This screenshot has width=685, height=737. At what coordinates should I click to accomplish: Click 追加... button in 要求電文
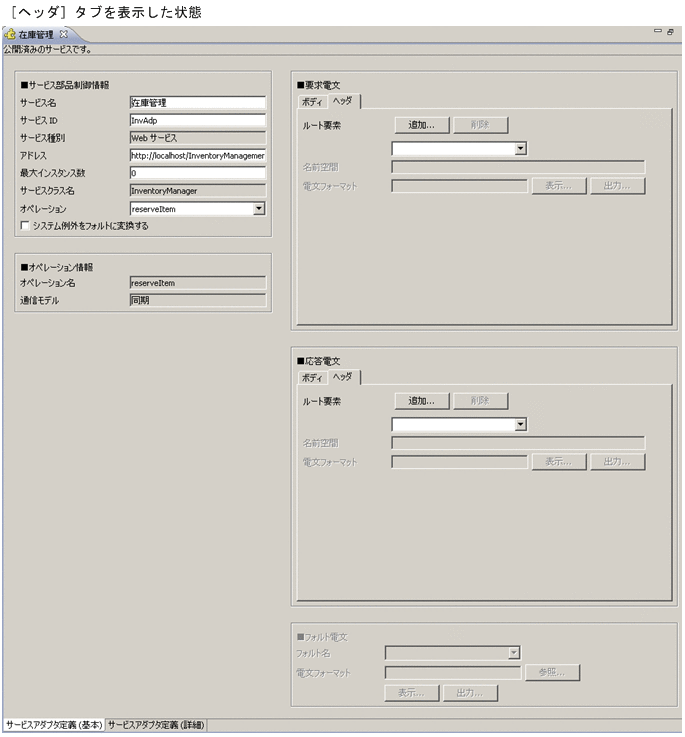422,125
